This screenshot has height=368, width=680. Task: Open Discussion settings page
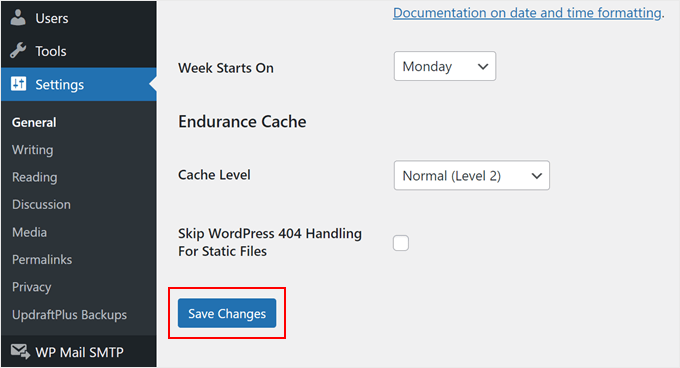[41, 205]
